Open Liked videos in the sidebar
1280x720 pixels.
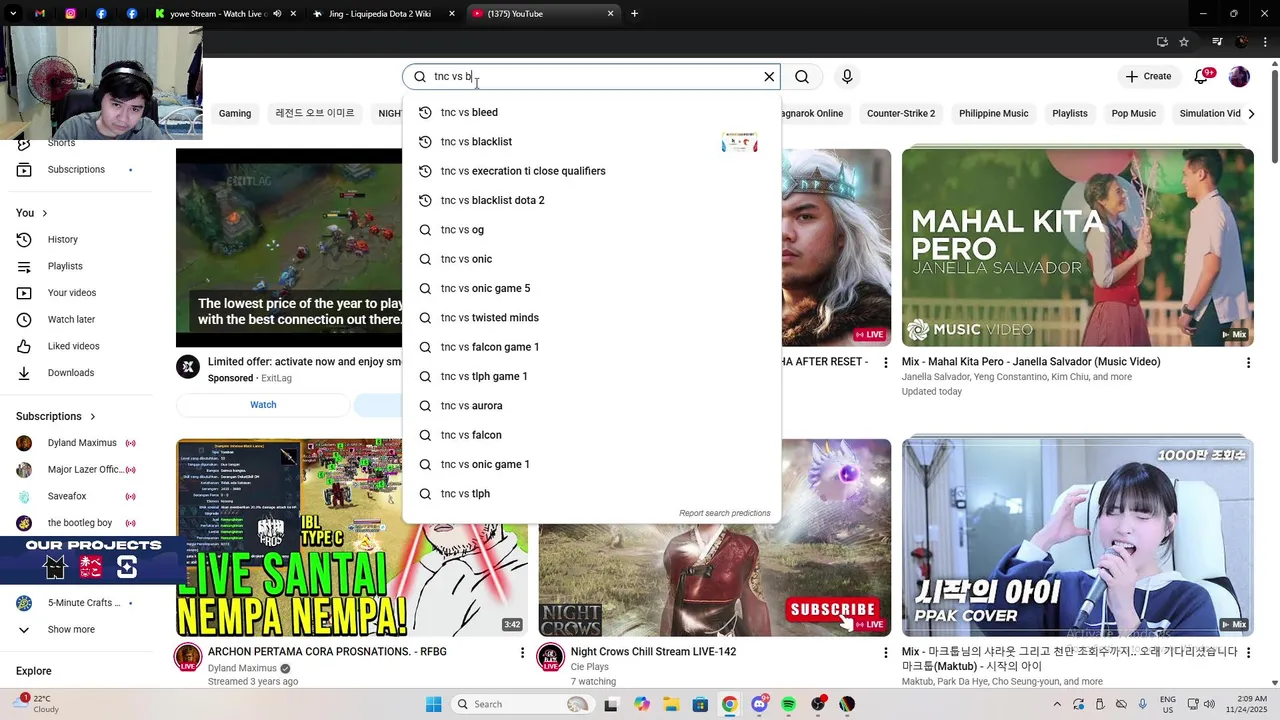pos(73,346)
